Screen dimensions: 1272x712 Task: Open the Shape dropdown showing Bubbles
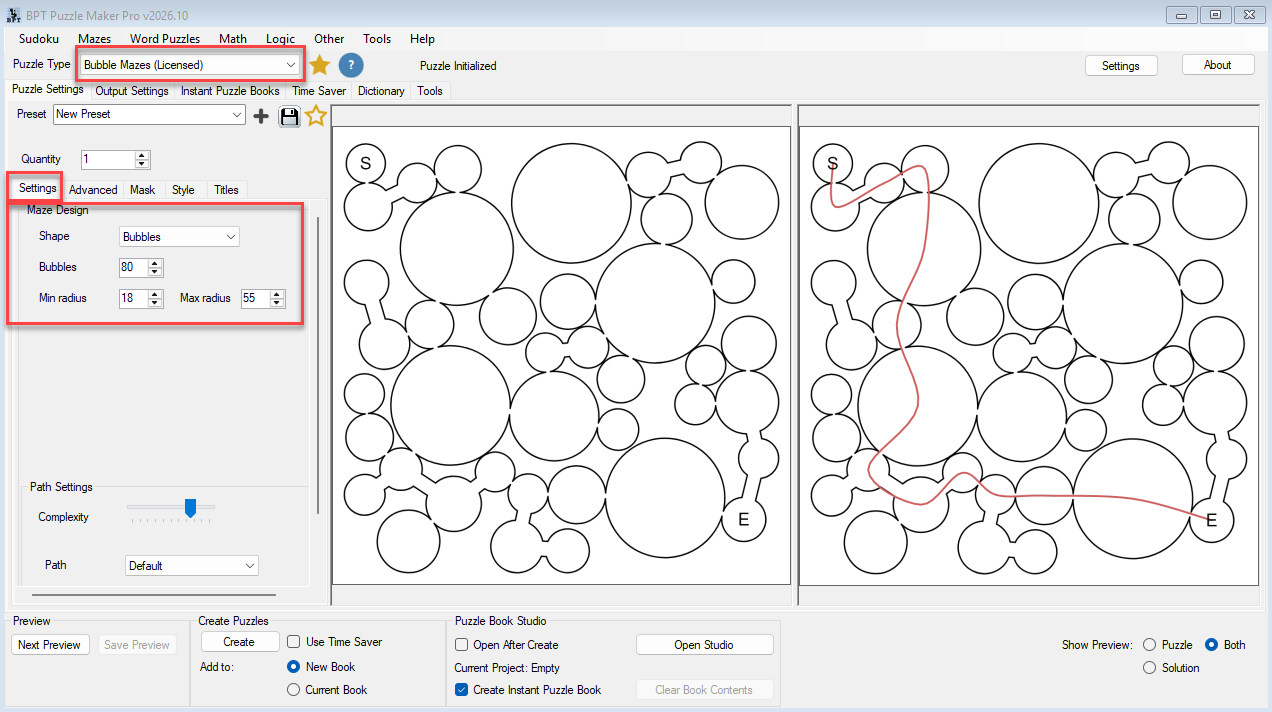click(x=179, y=237)
